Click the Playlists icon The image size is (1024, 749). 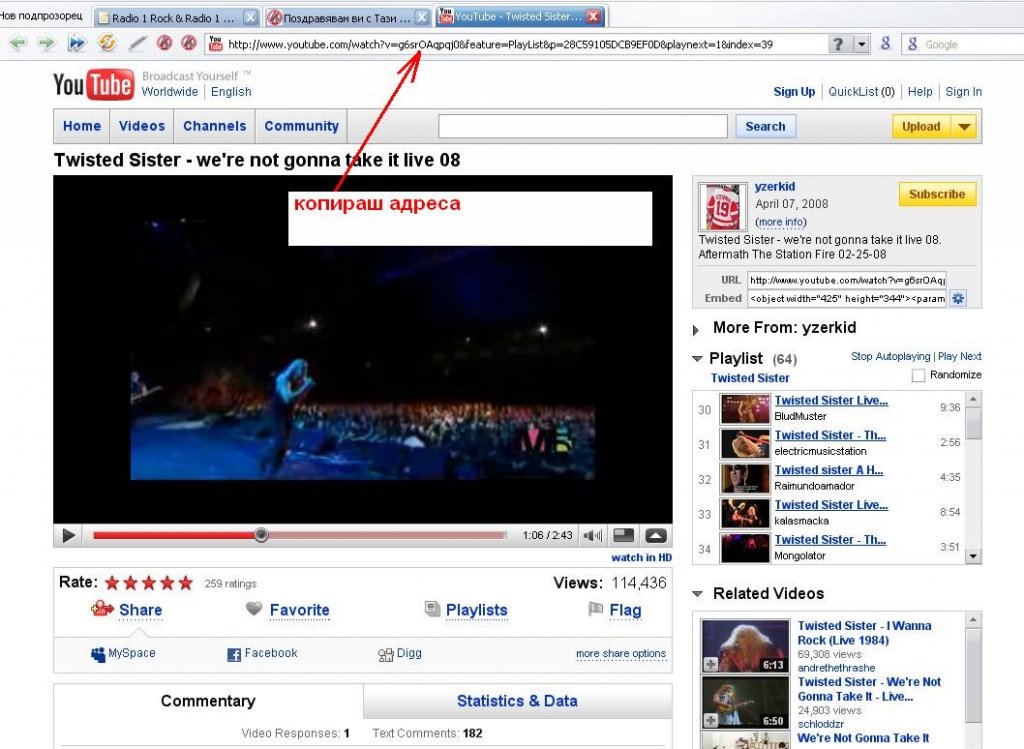click(432, 609)
